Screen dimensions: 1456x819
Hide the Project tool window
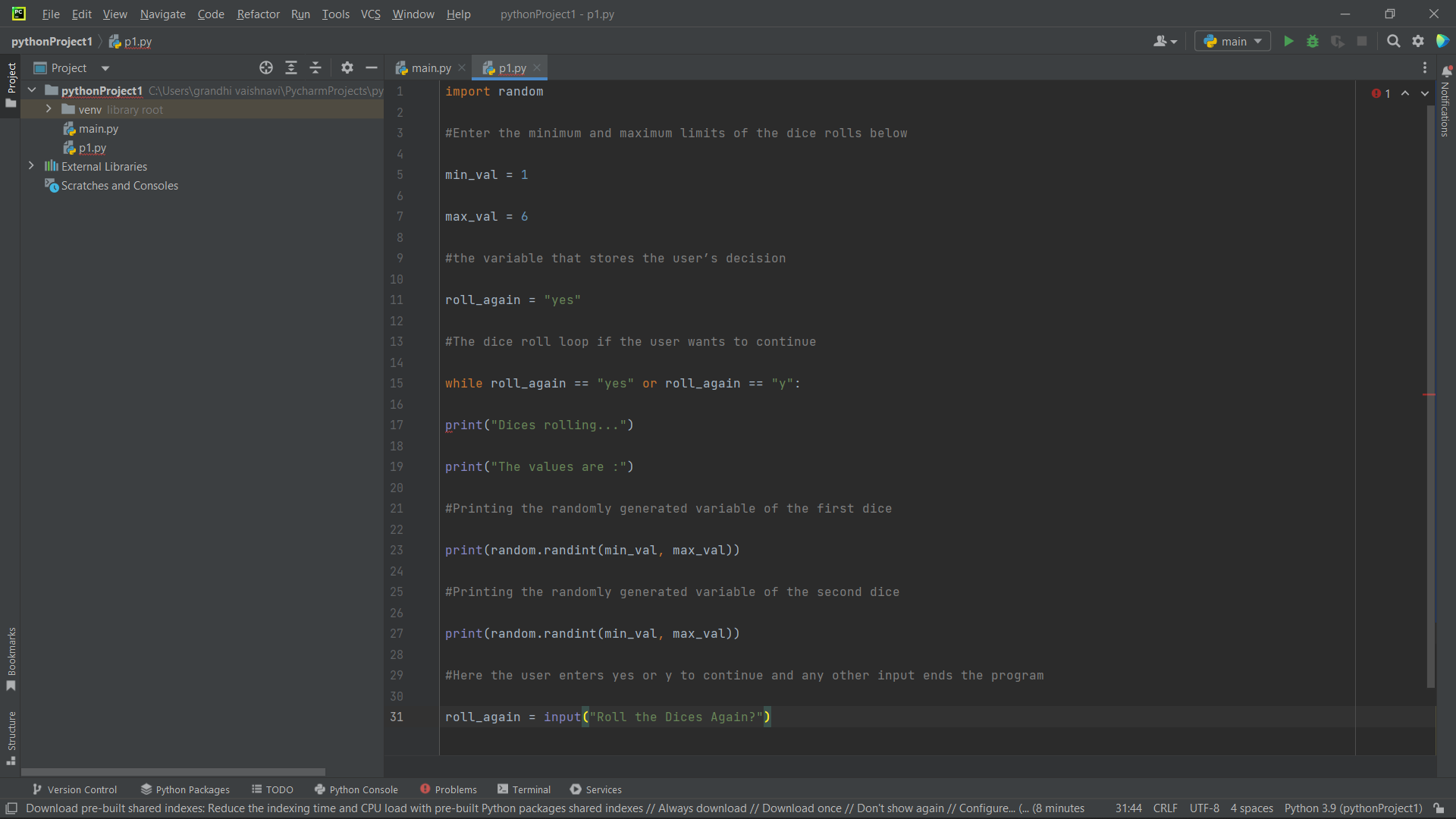click(372, 68)
